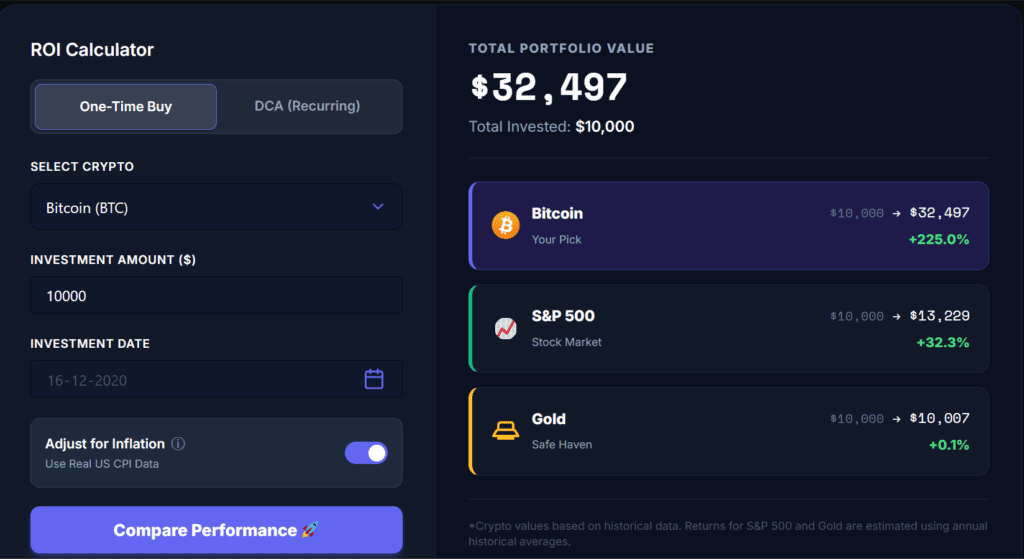Viewport: 1024px width, 559px height.
Task: Click the Gold +0.1% return figure
Action: (x=948, y=445)
